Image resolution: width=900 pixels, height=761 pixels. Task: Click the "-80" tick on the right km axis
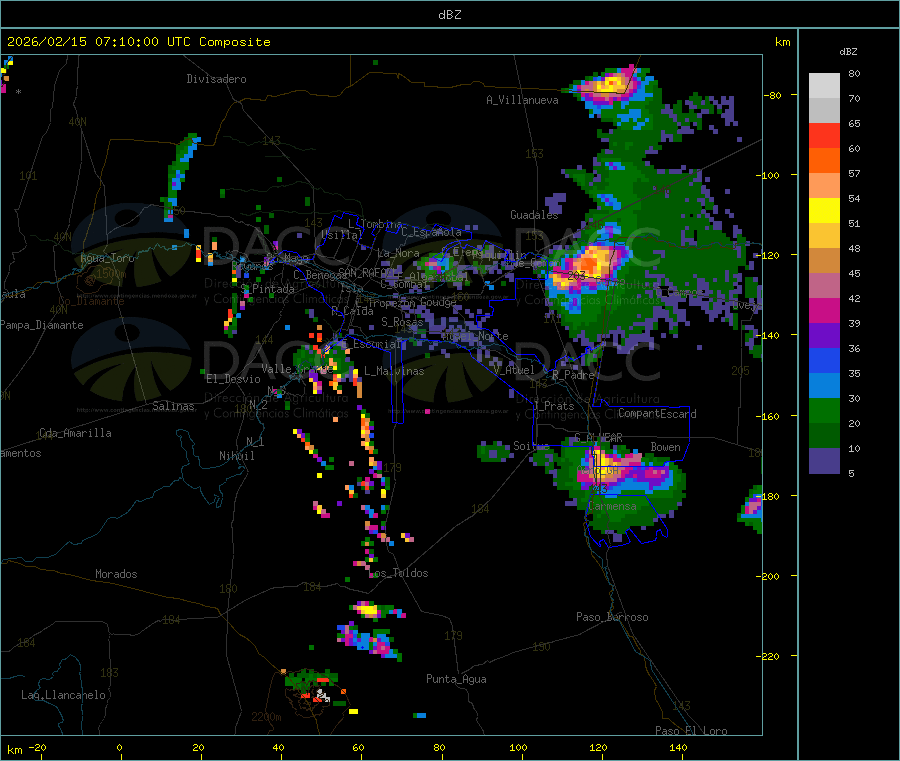point(772,95)
